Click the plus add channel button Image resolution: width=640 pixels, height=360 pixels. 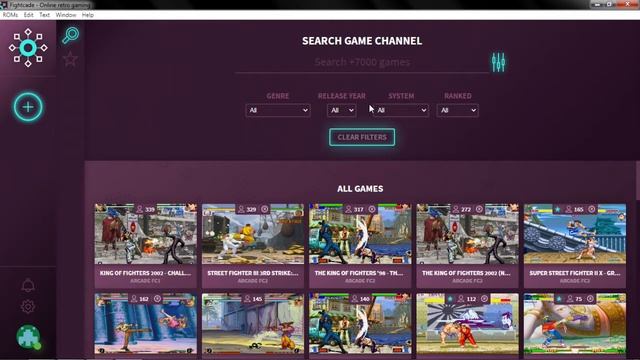coord(28,107)
